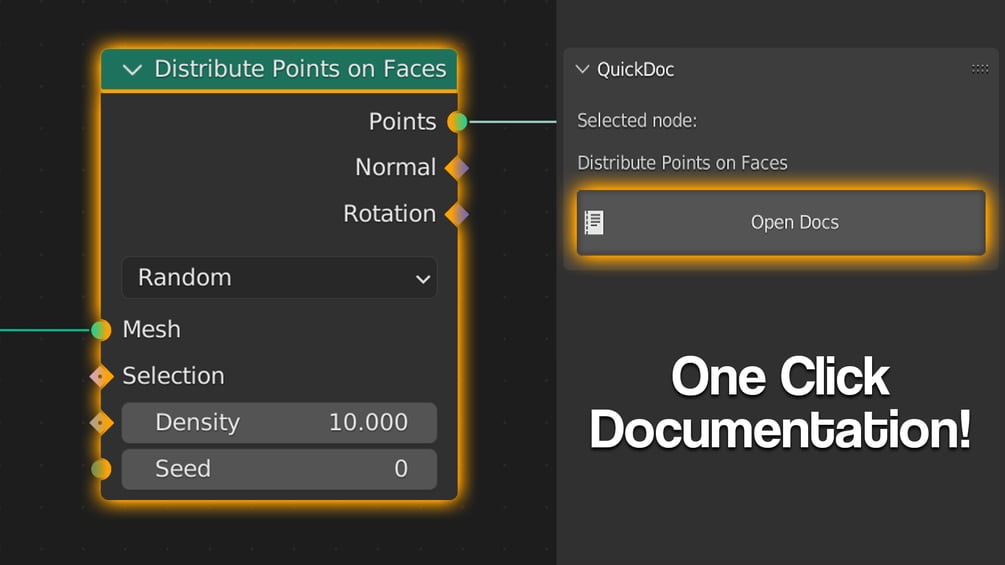The image size is (1005, 565).
Task: Click the Points output label
Action: (x=403, y=122)
